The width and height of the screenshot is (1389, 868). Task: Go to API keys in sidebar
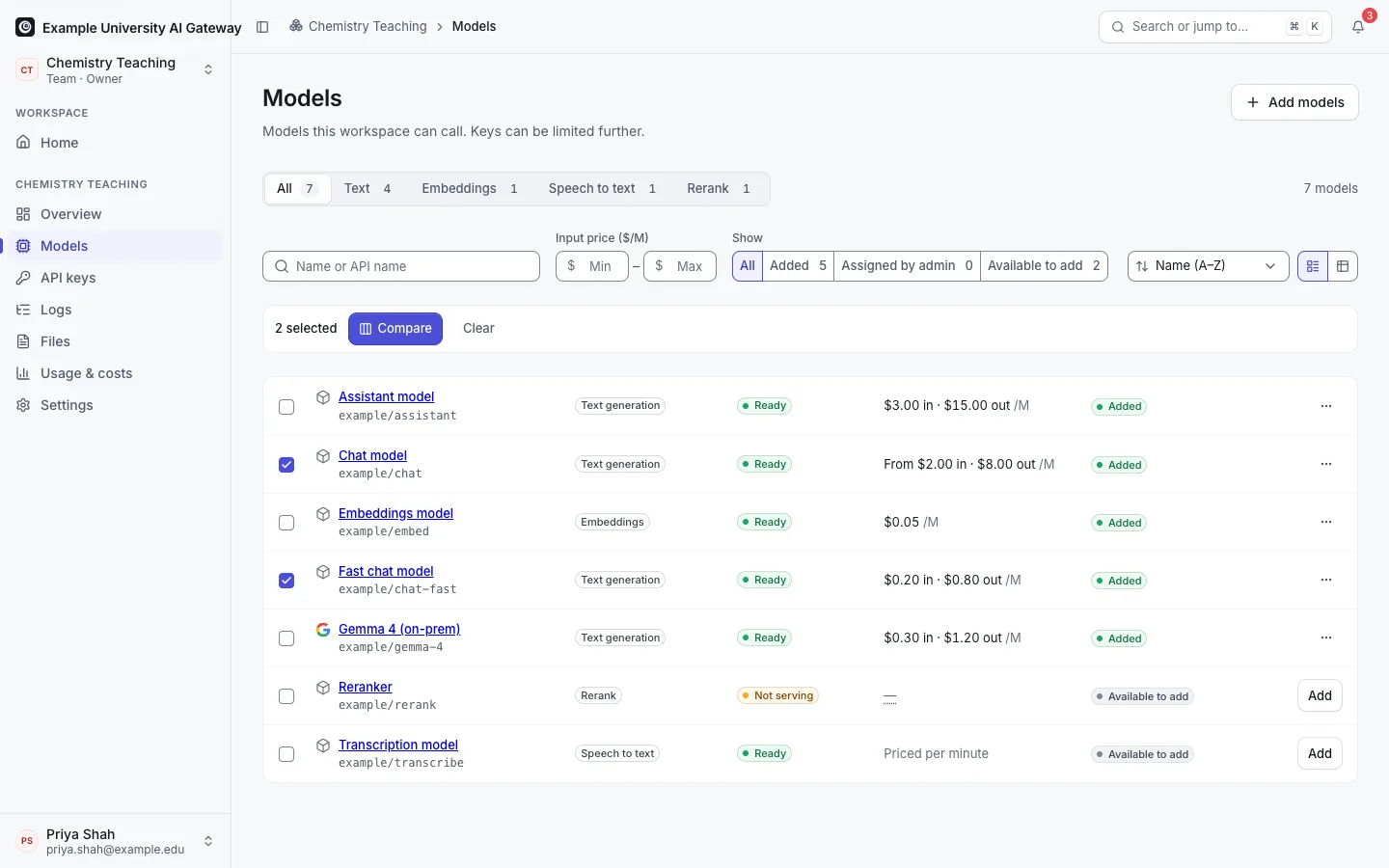coord(115,278)
